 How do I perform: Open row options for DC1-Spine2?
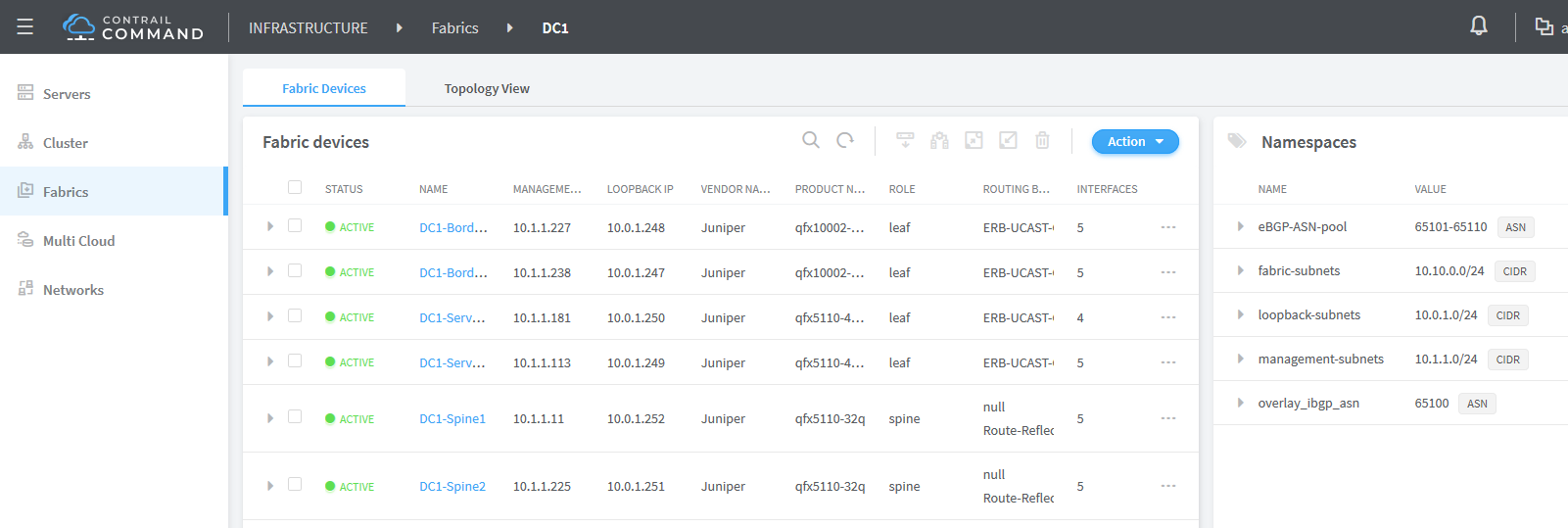point(1167,486)
